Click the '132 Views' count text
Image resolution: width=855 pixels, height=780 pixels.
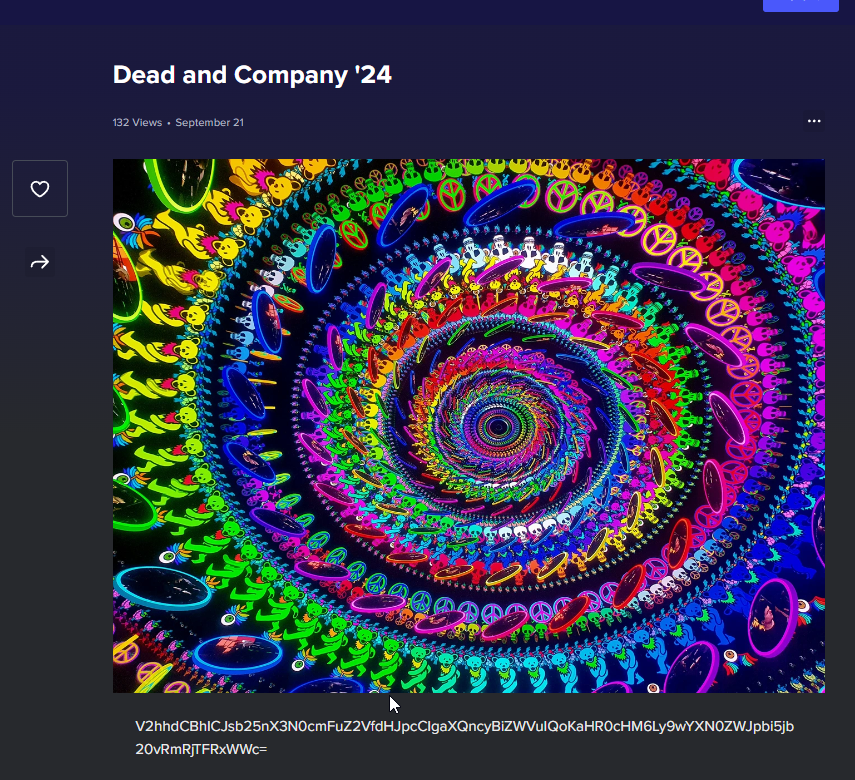point(137,122)
